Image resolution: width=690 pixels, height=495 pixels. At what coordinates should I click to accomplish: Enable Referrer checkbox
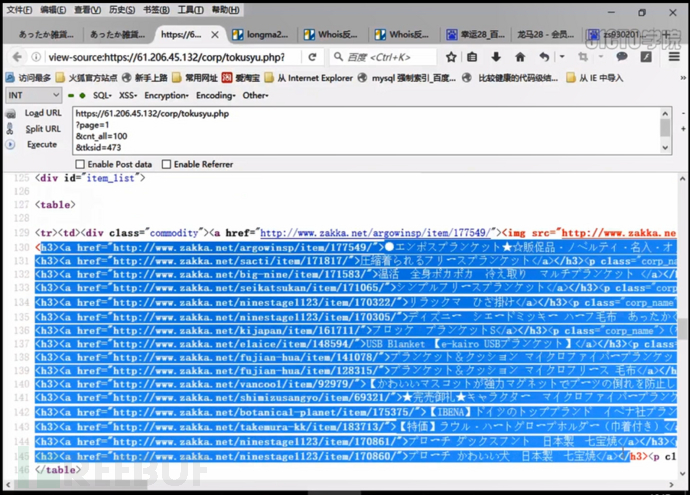coord(166,164)
